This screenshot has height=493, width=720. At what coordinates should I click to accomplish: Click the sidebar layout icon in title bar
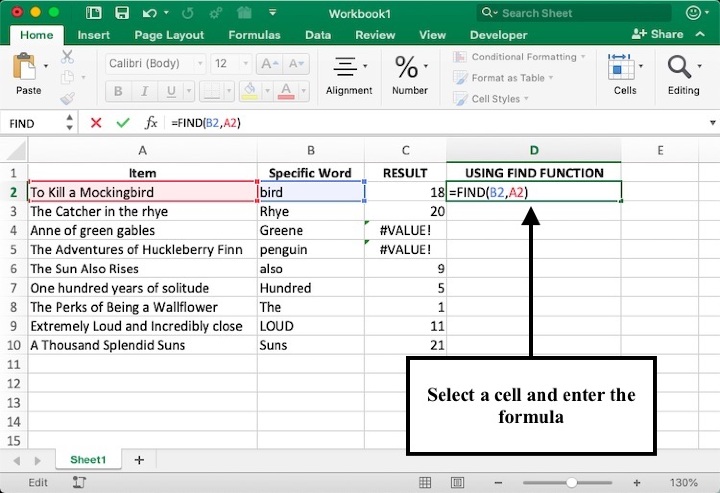point(94,13)
